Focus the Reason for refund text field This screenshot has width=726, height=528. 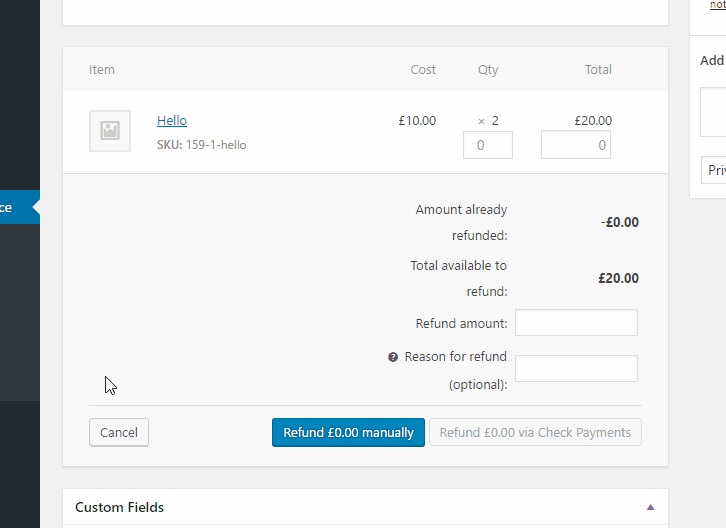(x=576, y=369)
